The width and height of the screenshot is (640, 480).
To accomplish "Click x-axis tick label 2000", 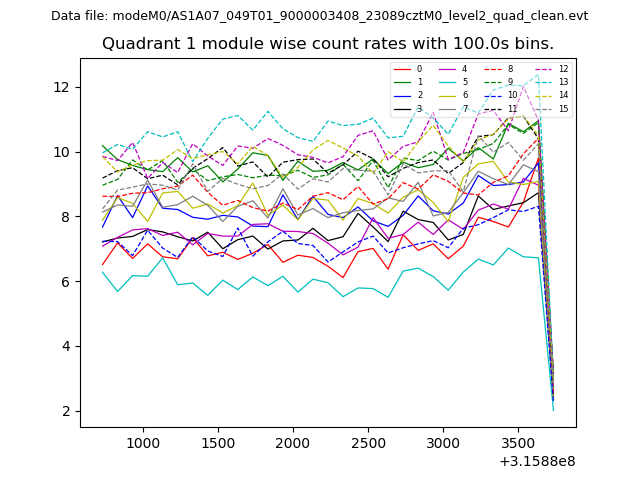I will (293, 442).
